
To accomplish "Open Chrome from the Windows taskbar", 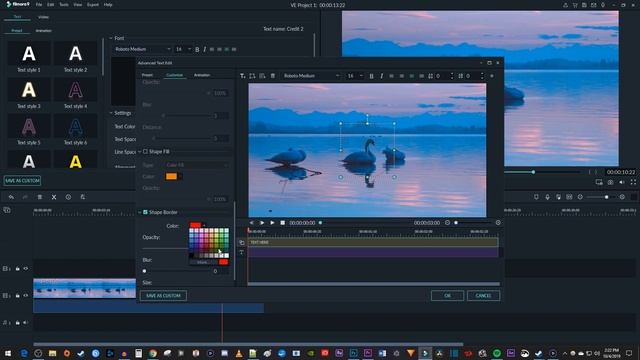I will pyautogui.click(x=153, y=353).
